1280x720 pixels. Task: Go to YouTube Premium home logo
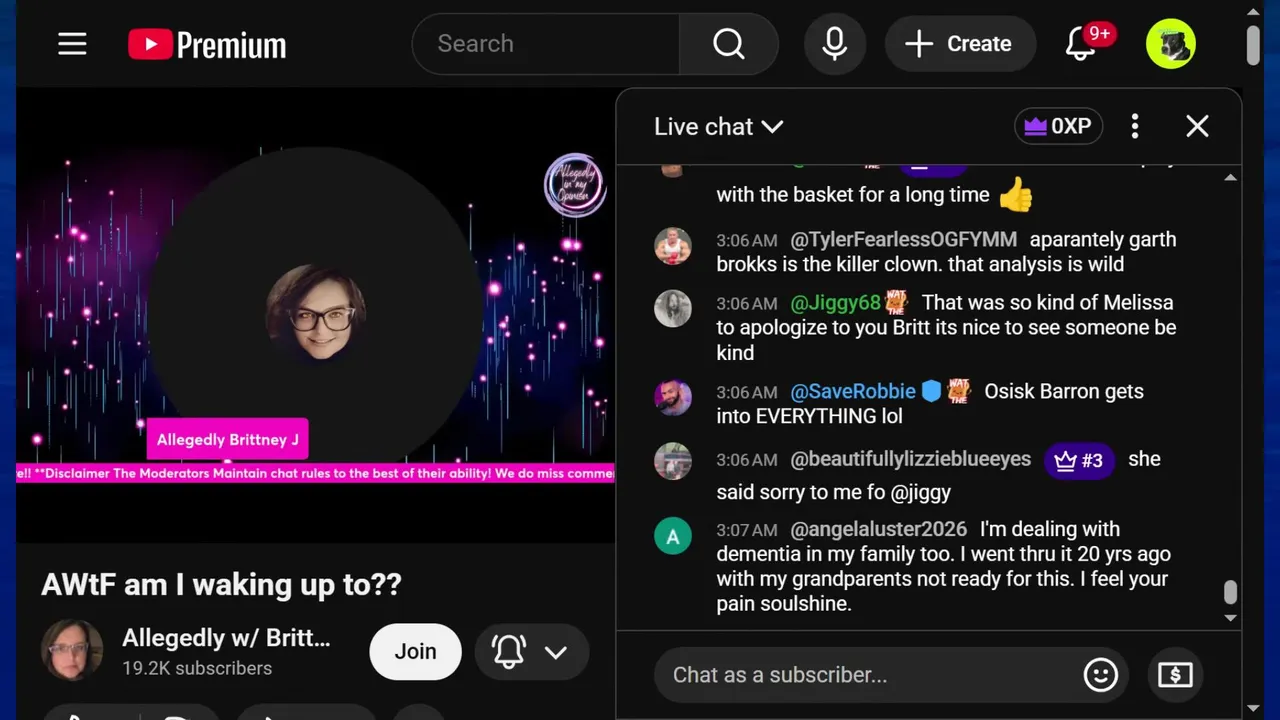pyautogui.click(x=207, y=44)
